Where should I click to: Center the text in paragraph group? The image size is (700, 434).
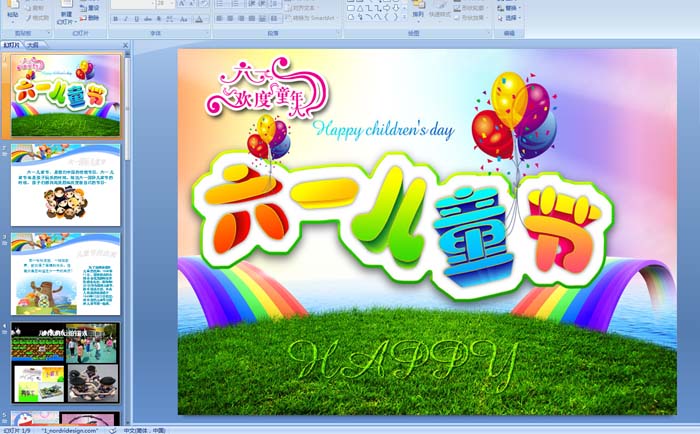230,18
